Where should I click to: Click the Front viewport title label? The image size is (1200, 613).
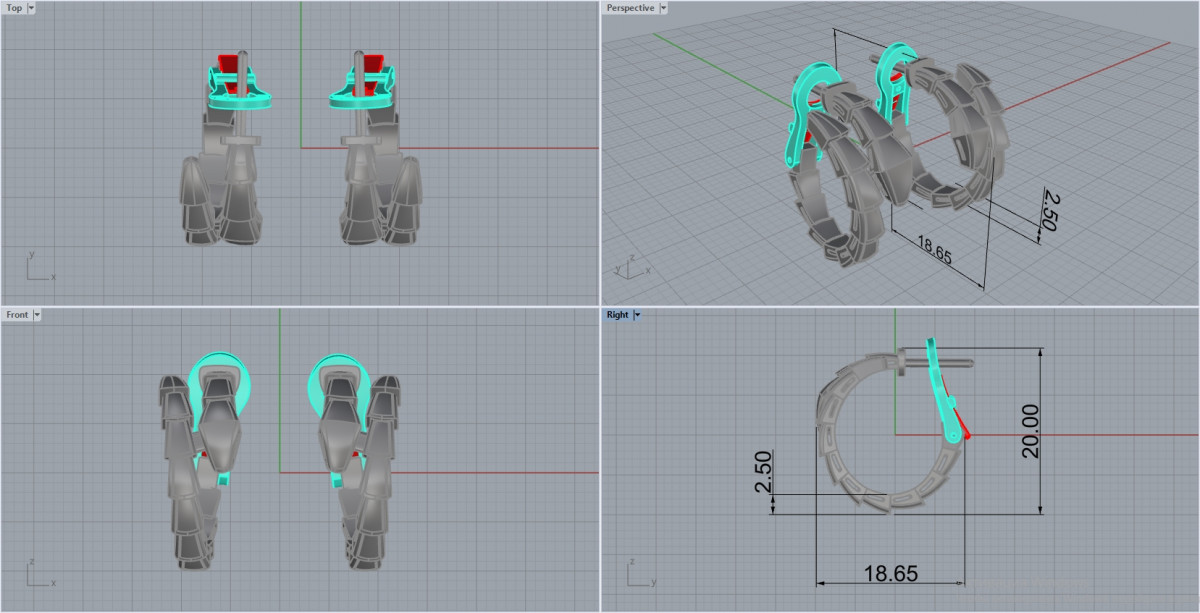click(17, 315)
